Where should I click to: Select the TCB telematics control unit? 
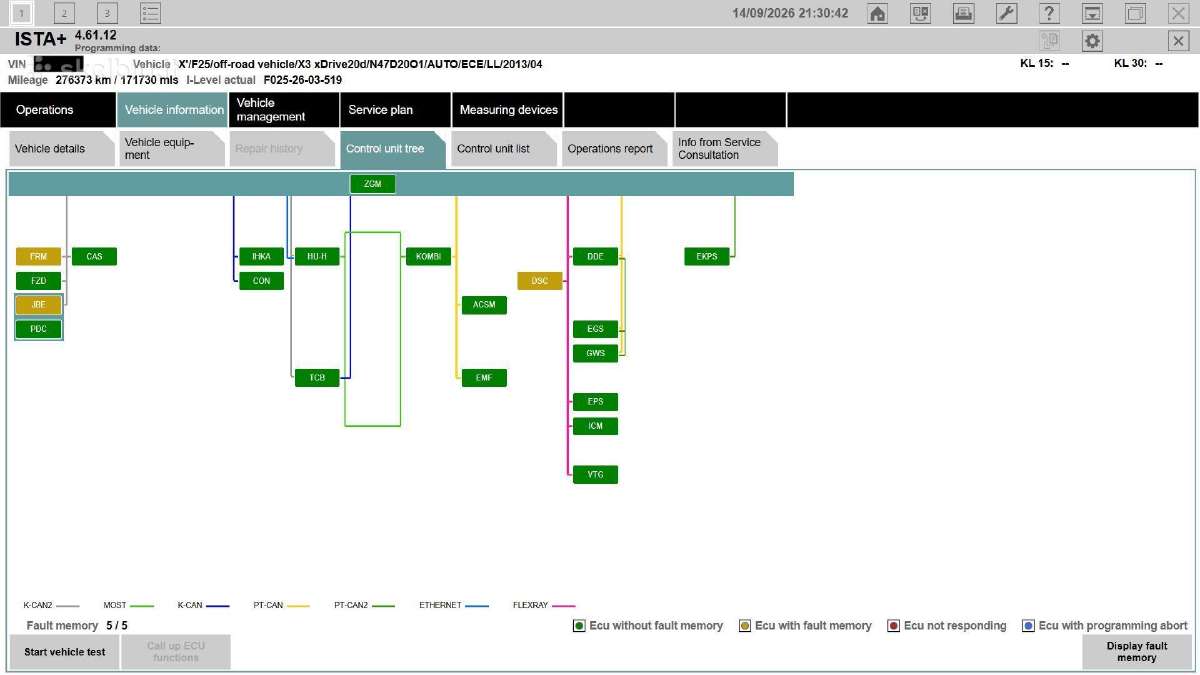317,378
